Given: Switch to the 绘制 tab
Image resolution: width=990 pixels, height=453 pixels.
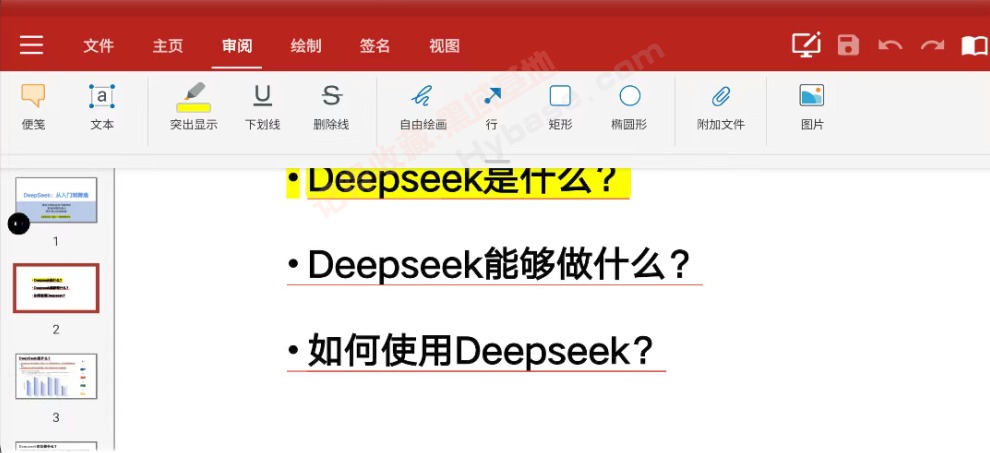Looking at the screenshot, I should pyautogui.click(x=306, y=45).
